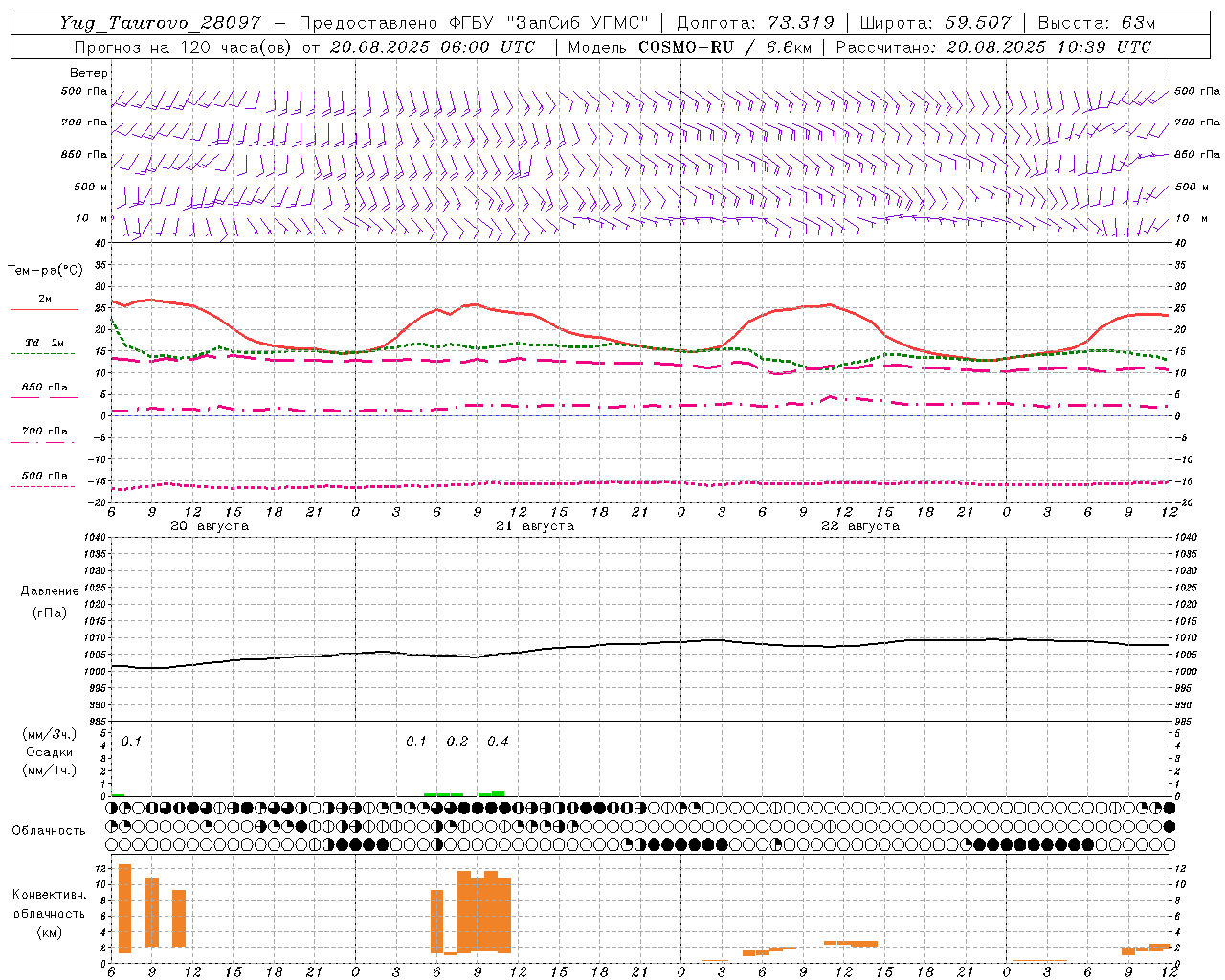1225x980 pixels.
Task: Click the Ветер section label
Action: [x=89, y=73]
